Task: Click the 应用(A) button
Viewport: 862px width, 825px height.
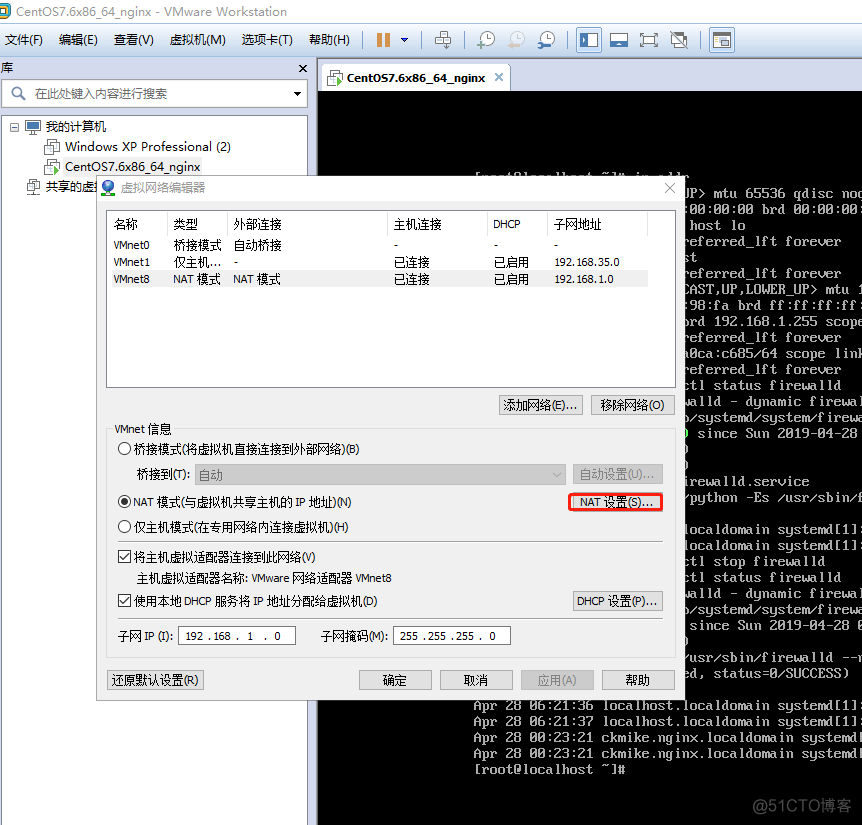Action: click(557, 680)
